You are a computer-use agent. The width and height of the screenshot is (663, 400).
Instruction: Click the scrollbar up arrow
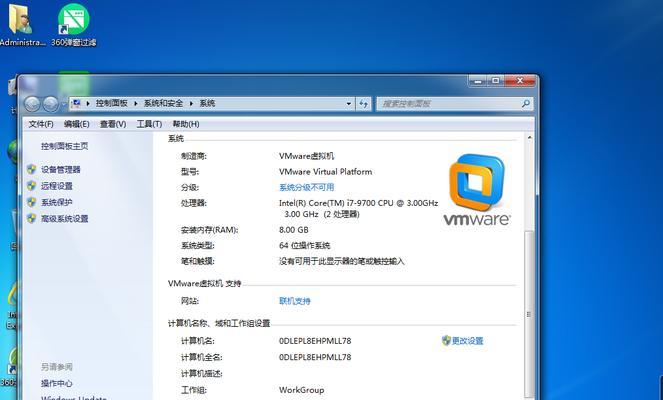click(x=529, y=138)
